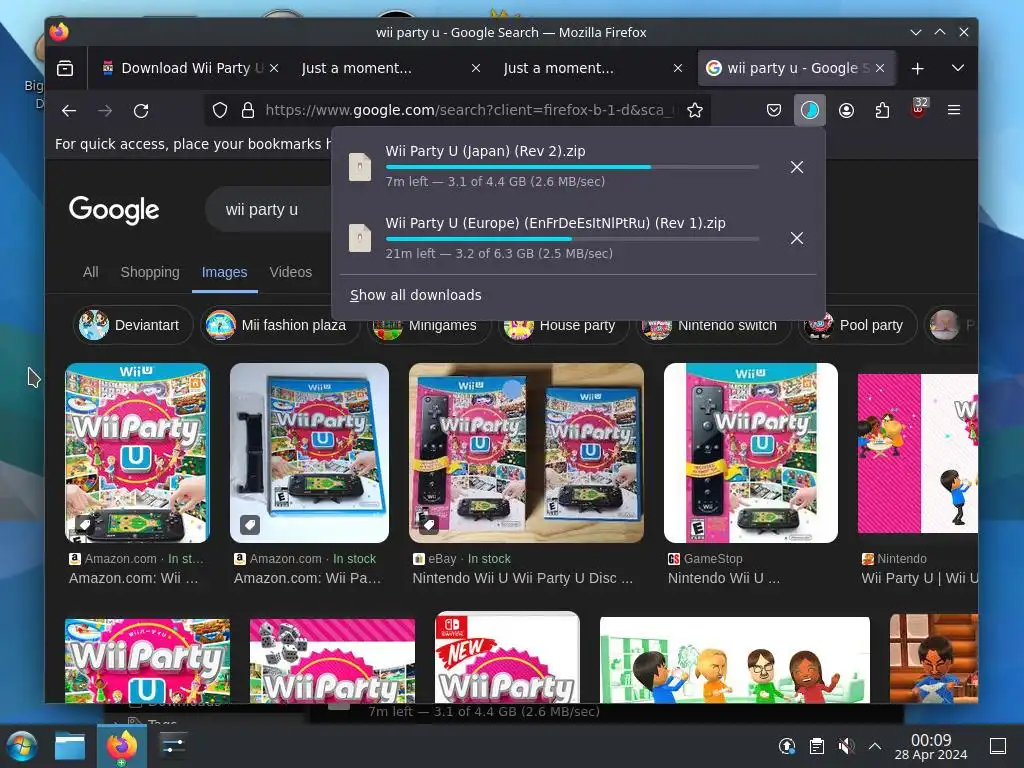Open Nintendo Wii Party U image

pyautogui.click(x=918, y=453)
